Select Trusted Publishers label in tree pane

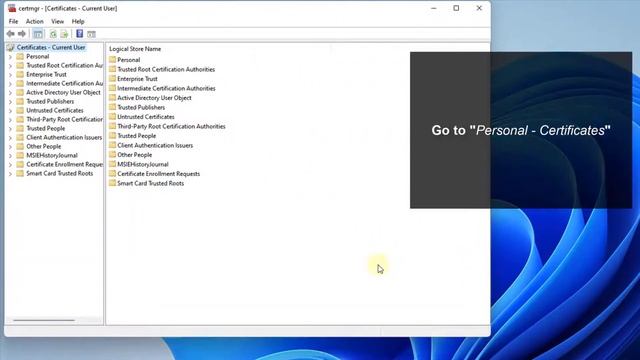pos(50,101)
